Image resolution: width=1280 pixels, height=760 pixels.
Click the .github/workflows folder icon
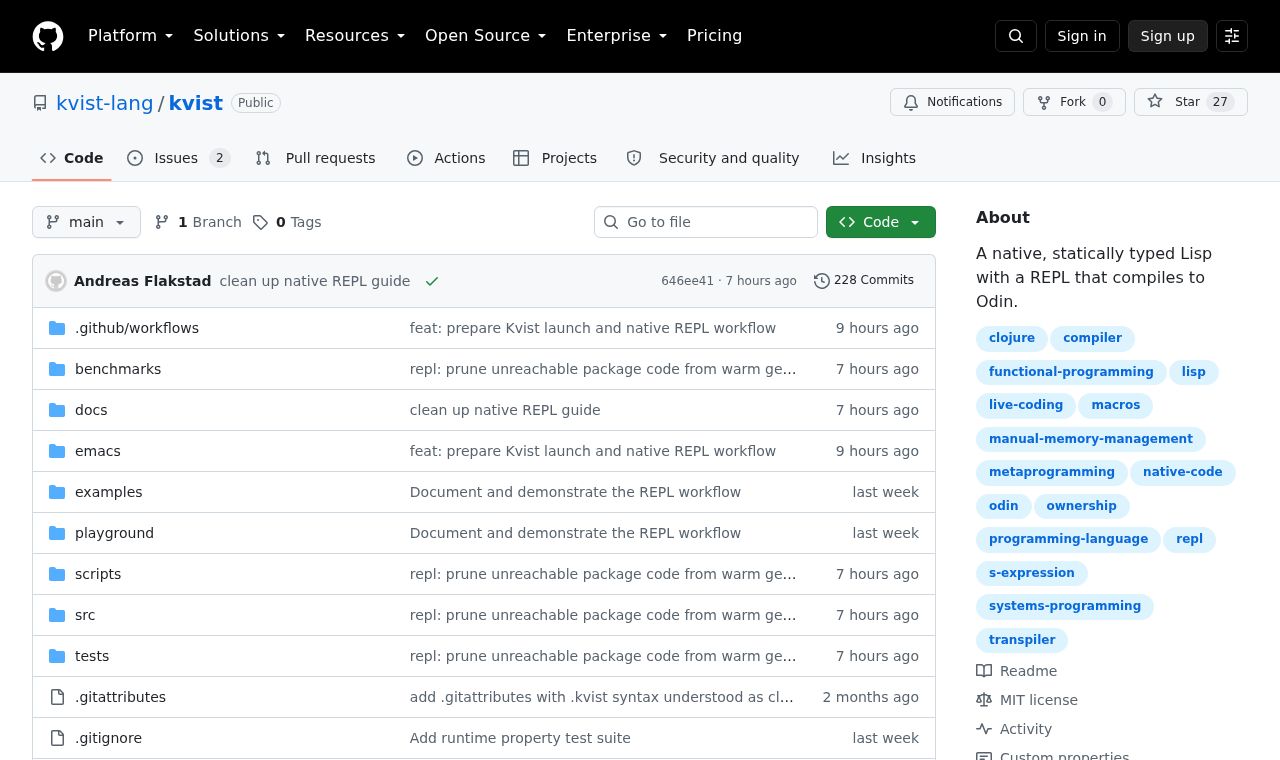point(57,328)
